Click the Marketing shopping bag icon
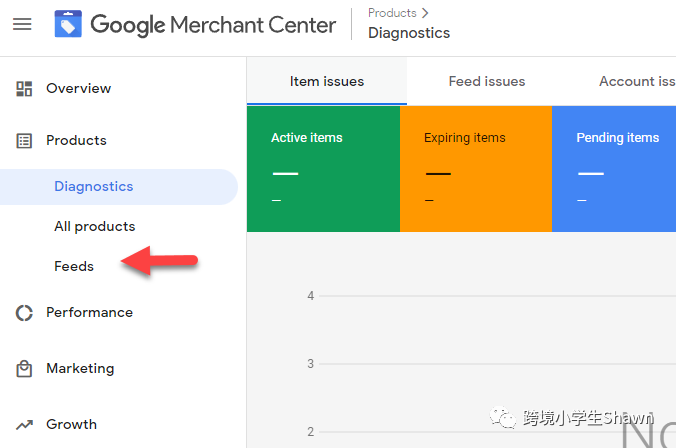The image size is (676, 448). [25, 369]
